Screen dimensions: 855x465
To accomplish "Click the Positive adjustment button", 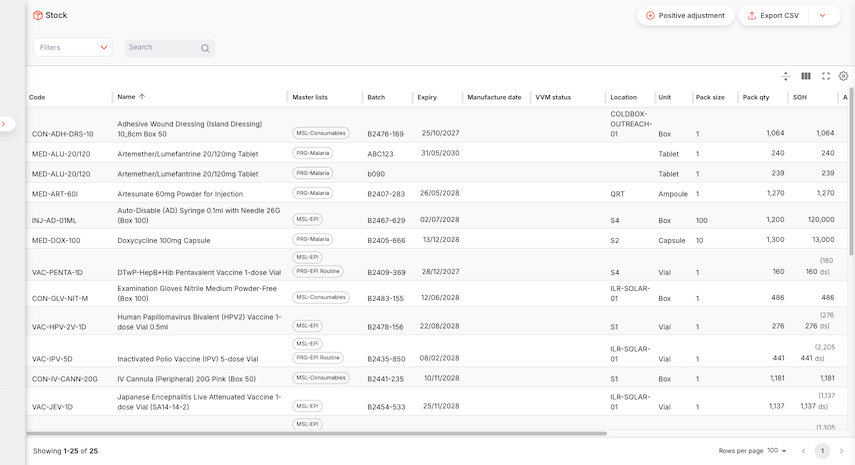I will coord(685,15).
